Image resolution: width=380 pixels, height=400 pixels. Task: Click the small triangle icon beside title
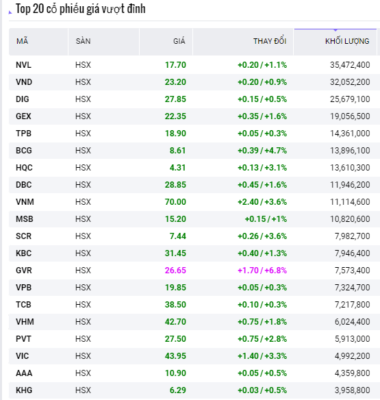point(10,12)
